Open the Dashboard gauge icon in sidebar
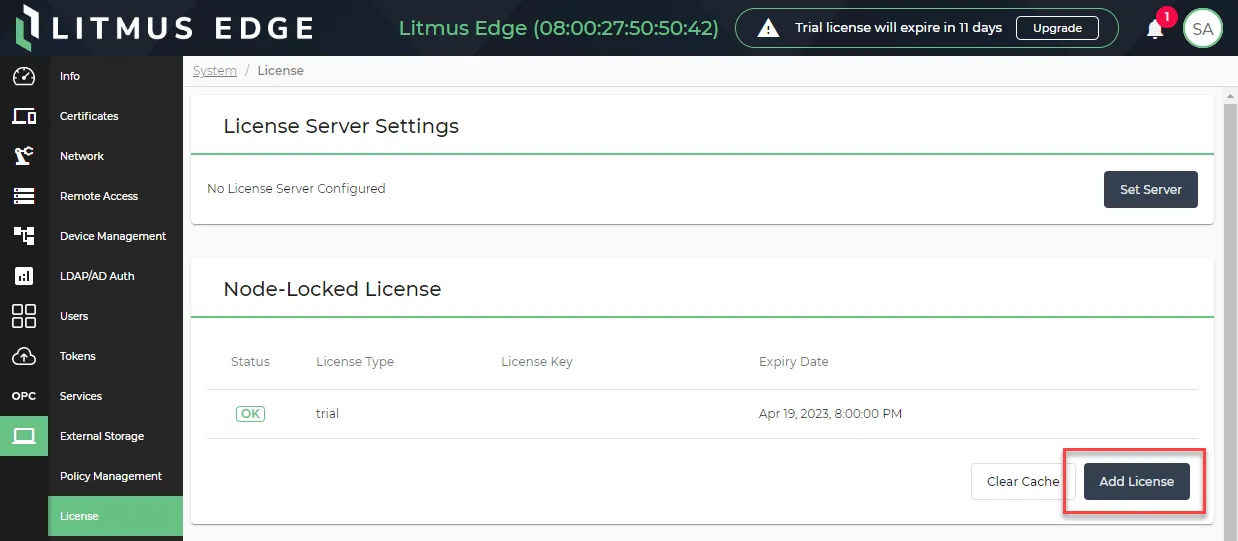The width and height of the screenshot is (1238, 541). click(24, 76)
